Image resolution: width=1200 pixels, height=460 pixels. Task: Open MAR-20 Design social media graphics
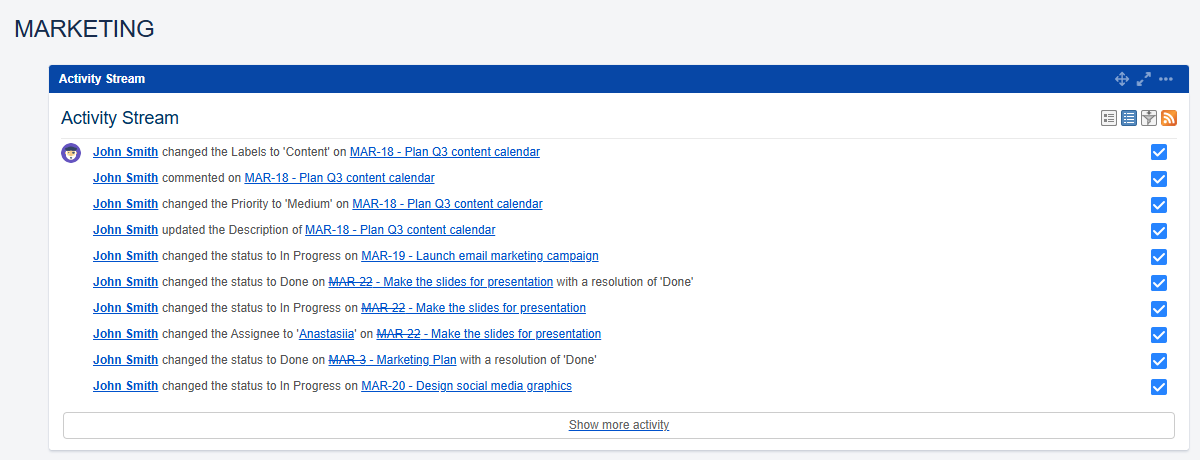(x=466, y=386)
